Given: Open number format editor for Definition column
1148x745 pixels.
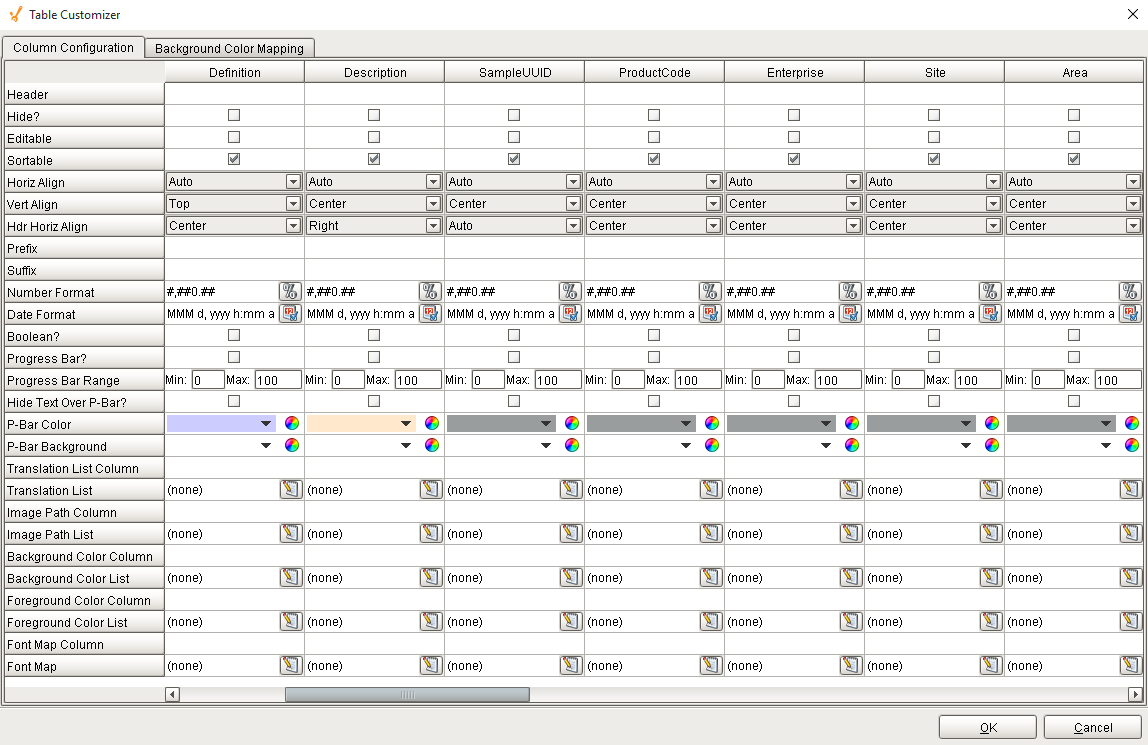Looking at the screenshot, I should click(x=290, y=292).
